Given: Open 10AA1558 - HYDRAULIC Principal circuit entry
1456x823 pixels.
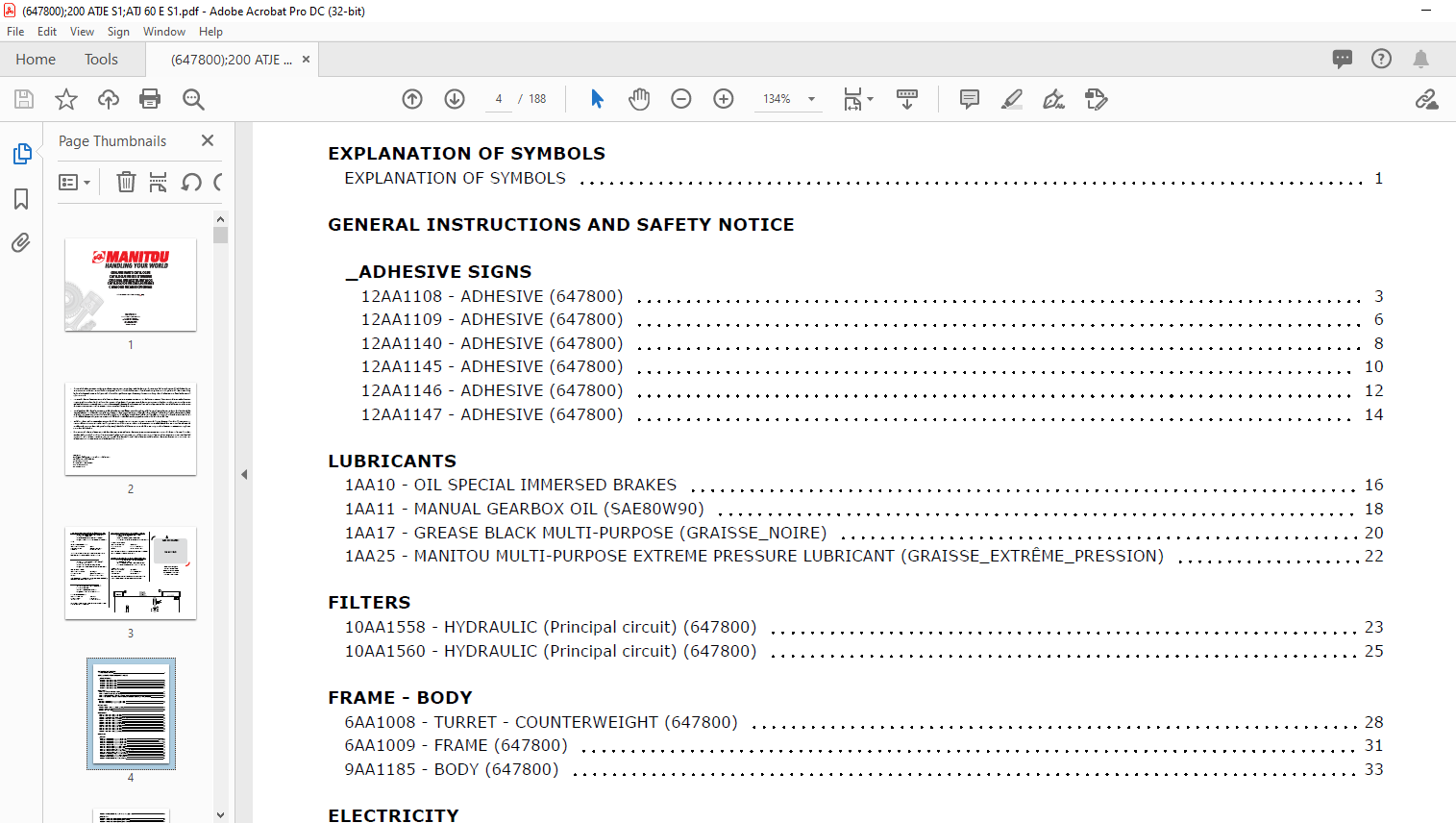Looking at the screenshot, I should pyautogui.click(x=864, y=627).
